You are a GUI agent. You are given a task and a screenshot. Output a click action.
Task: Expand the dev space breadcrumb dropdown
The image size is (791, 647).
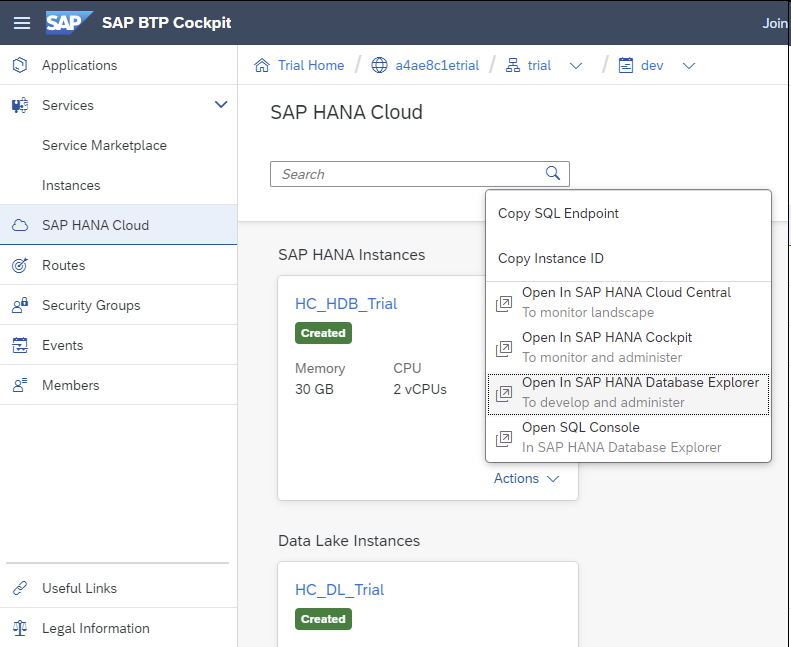pyautogui.click(x=688, y=65)
